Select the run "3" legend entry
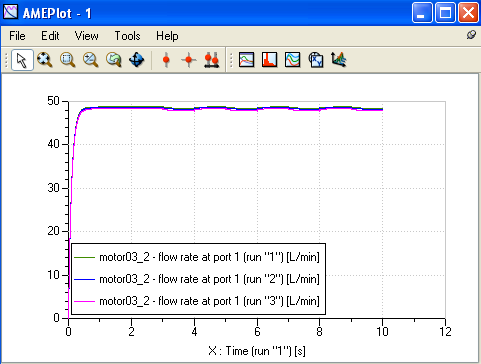The image size is (481, 364). point(198,301)
